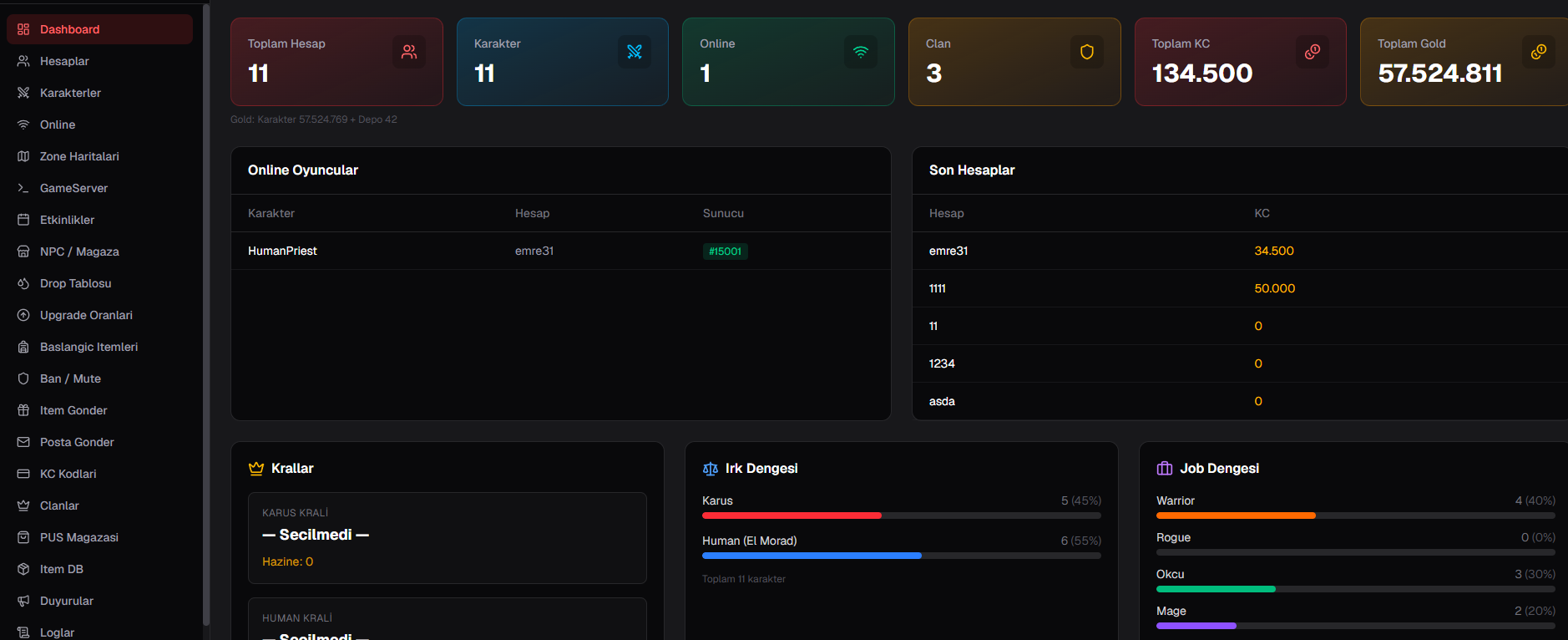Image resolution: width=1568 pixels, height=640 pixels.
Task: Open account emre31 in Son Hesaplar
Action: pyautogui.click(x=948, y=251)
